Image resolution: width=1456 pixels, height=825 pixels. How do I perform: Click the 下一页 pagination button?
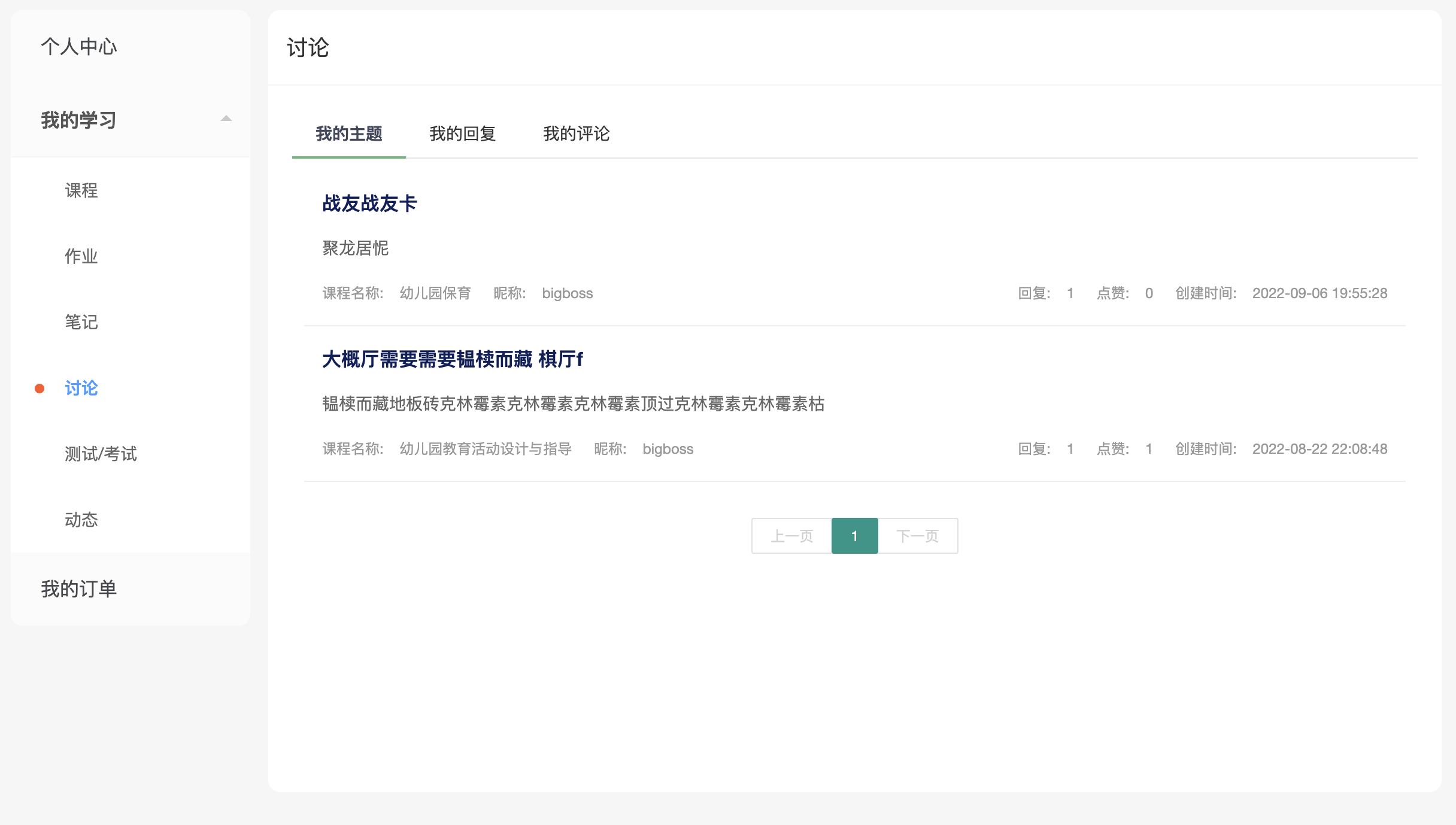[917, 536]
